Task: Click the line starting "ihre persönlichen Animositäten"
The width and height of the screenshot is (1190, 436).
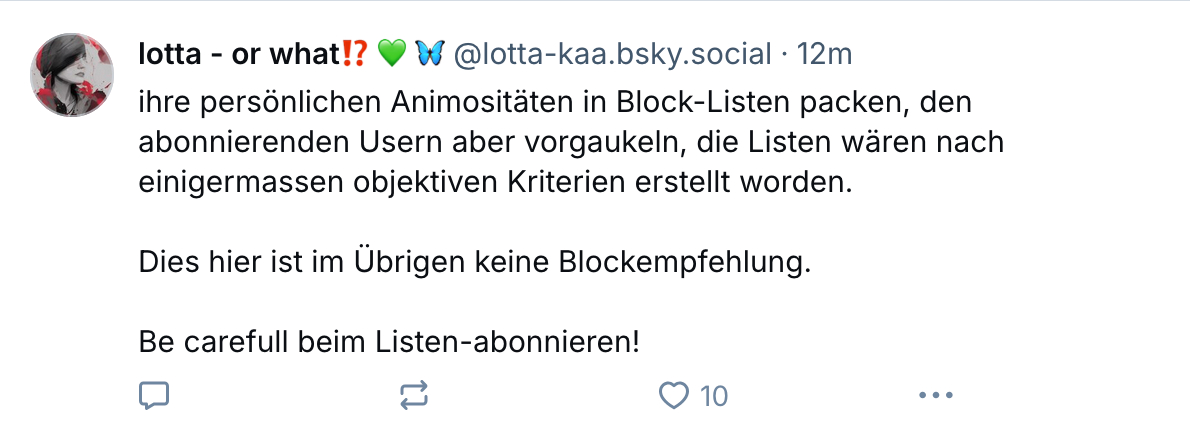Action: (556, 102)
